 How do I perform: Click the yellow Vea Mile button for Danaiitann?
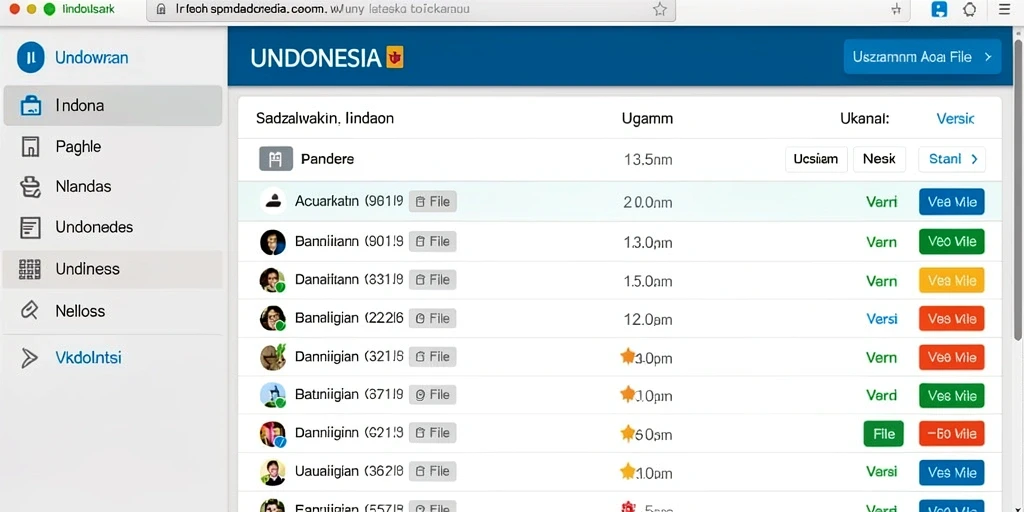(x=952, y=280)
